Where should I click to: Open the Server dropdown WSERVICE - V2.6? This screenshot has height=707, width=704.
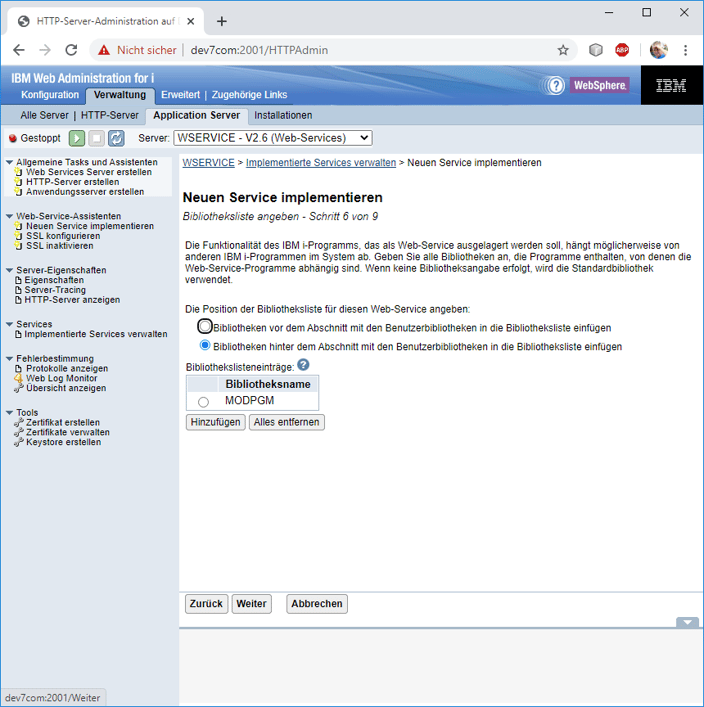coord(273,138)
